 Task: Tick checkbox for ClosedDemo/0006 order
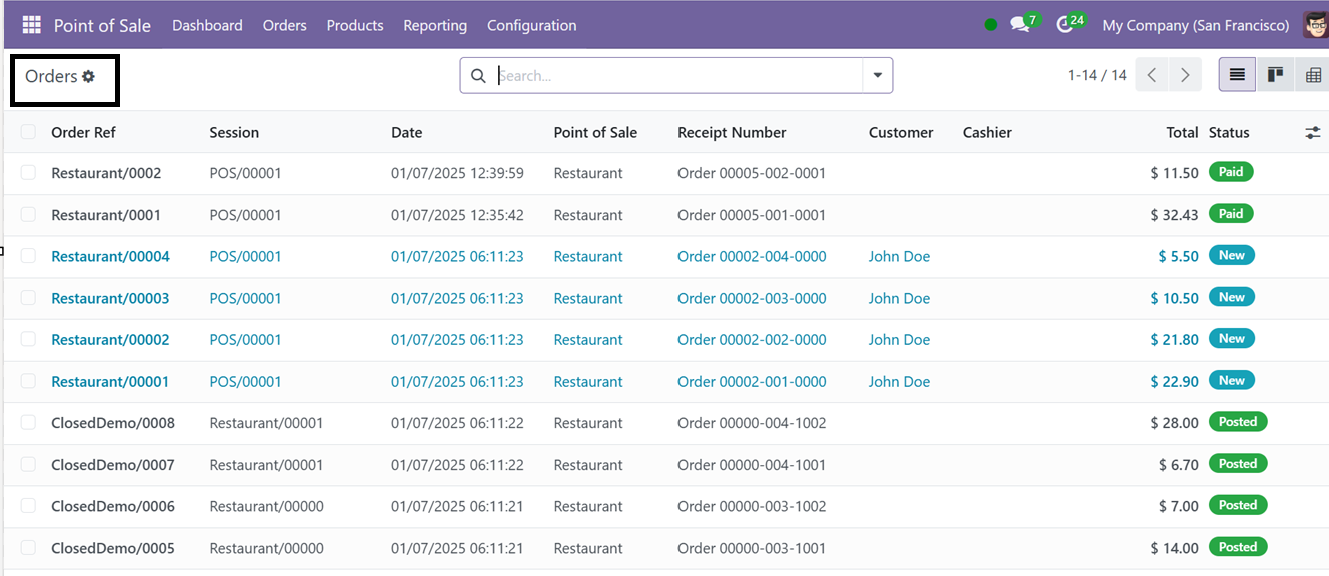[x=28, y=506]
